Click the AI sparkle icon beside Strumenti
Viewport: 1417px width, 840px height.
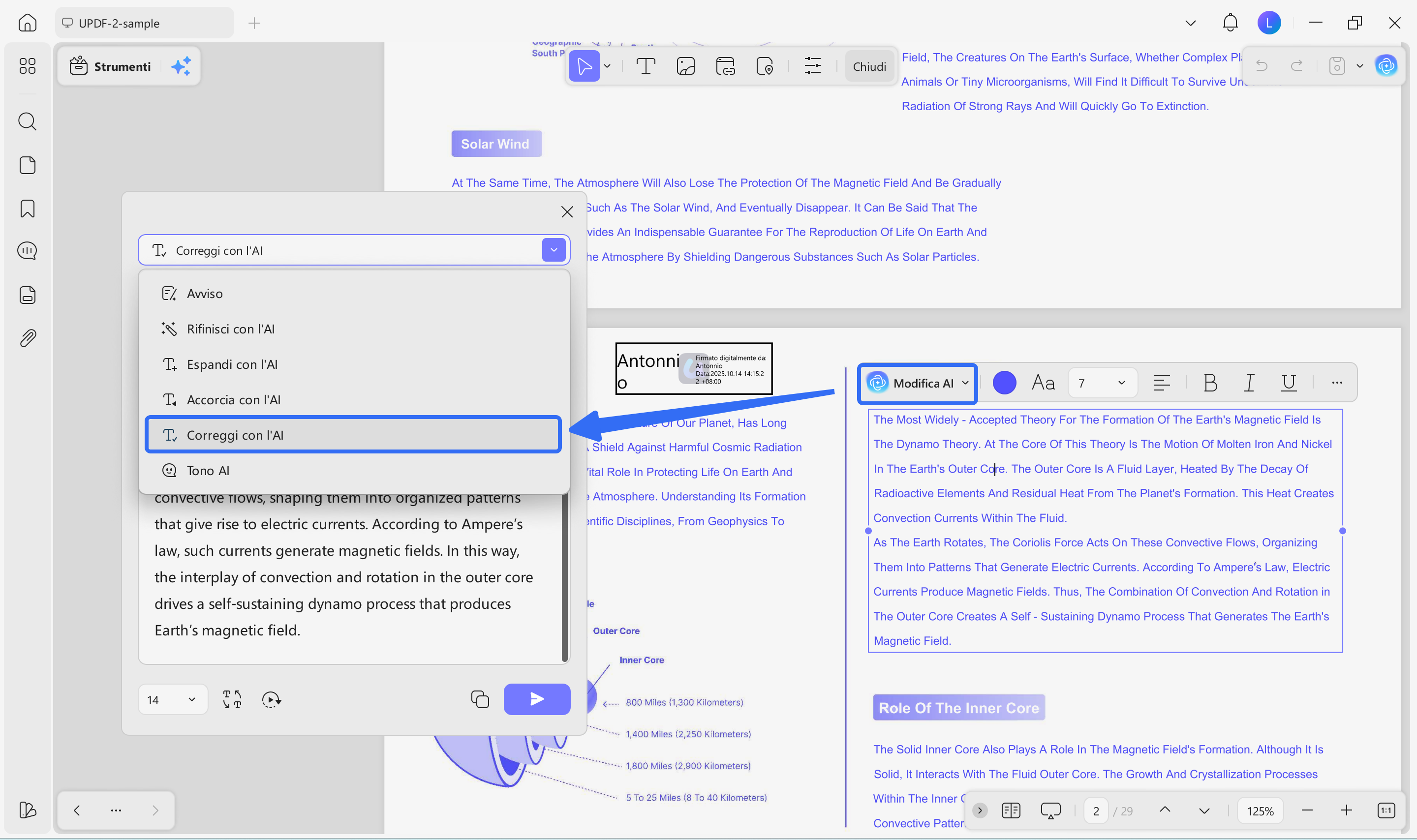point(181,66)
